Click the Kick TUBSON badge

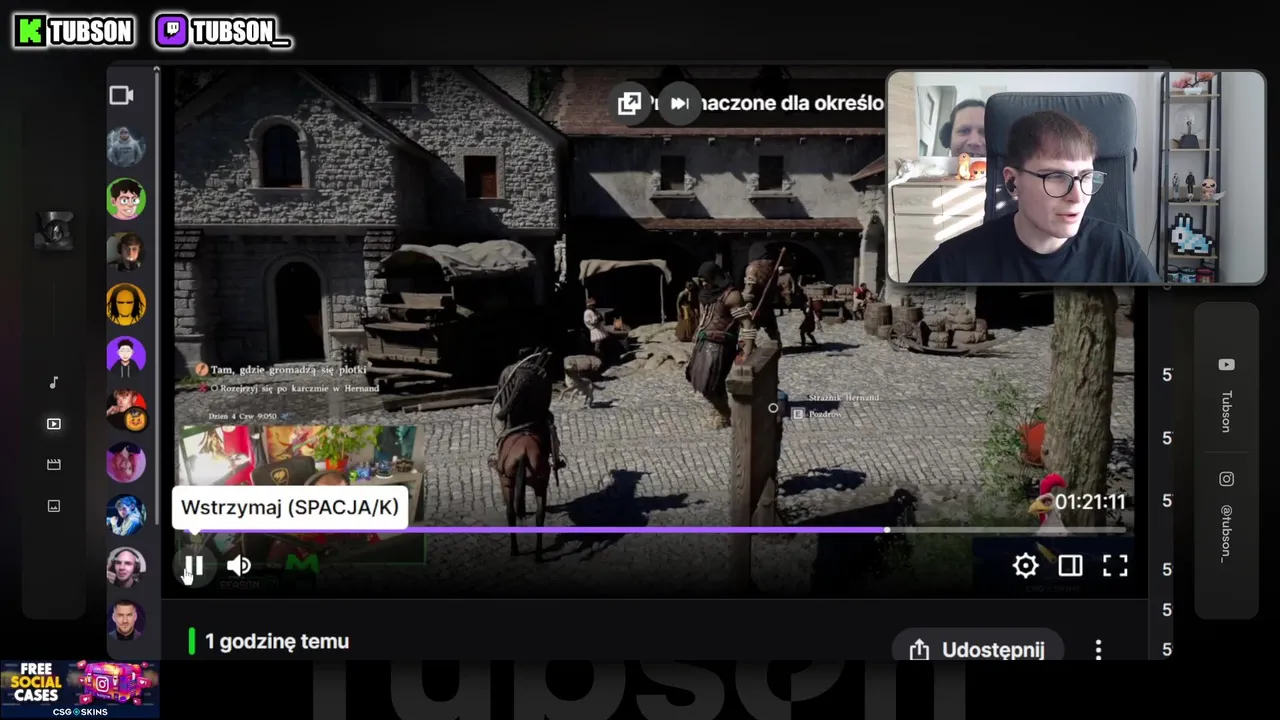(x=74, y=31)
